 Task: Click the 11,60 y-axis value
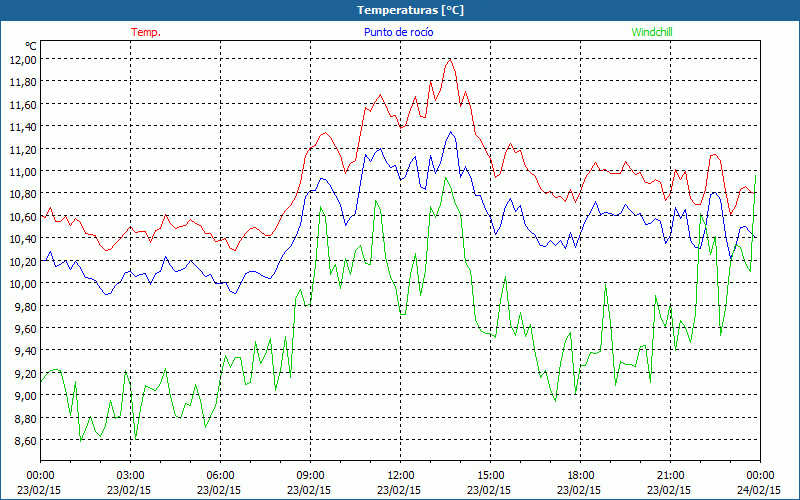pyautogui.click(x=23, y=104)
